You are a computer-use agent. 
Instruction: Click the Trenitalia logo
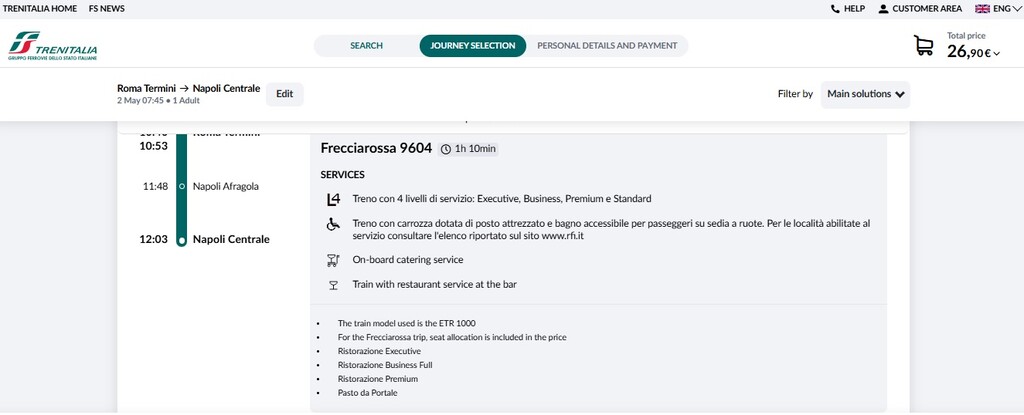click(53, 46)
